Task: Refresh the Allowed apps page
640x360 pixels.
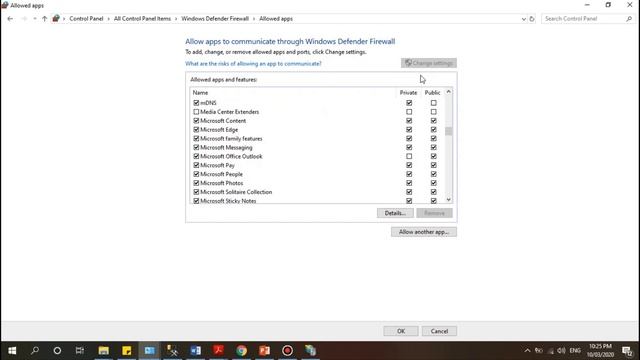Action: point(532,19)
